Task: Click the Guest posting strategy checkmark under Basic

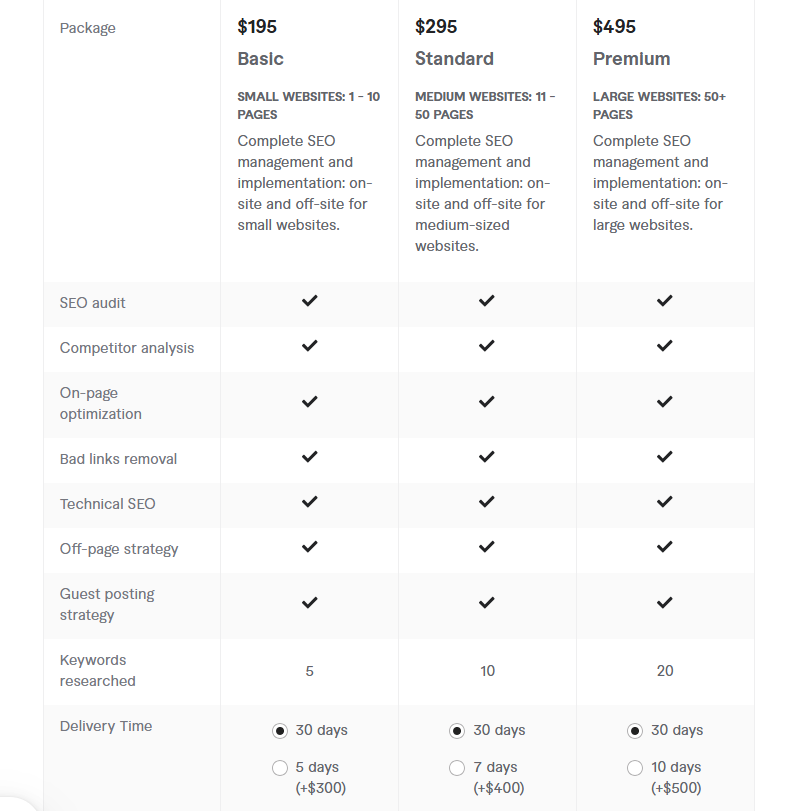Action: [309, 603]
